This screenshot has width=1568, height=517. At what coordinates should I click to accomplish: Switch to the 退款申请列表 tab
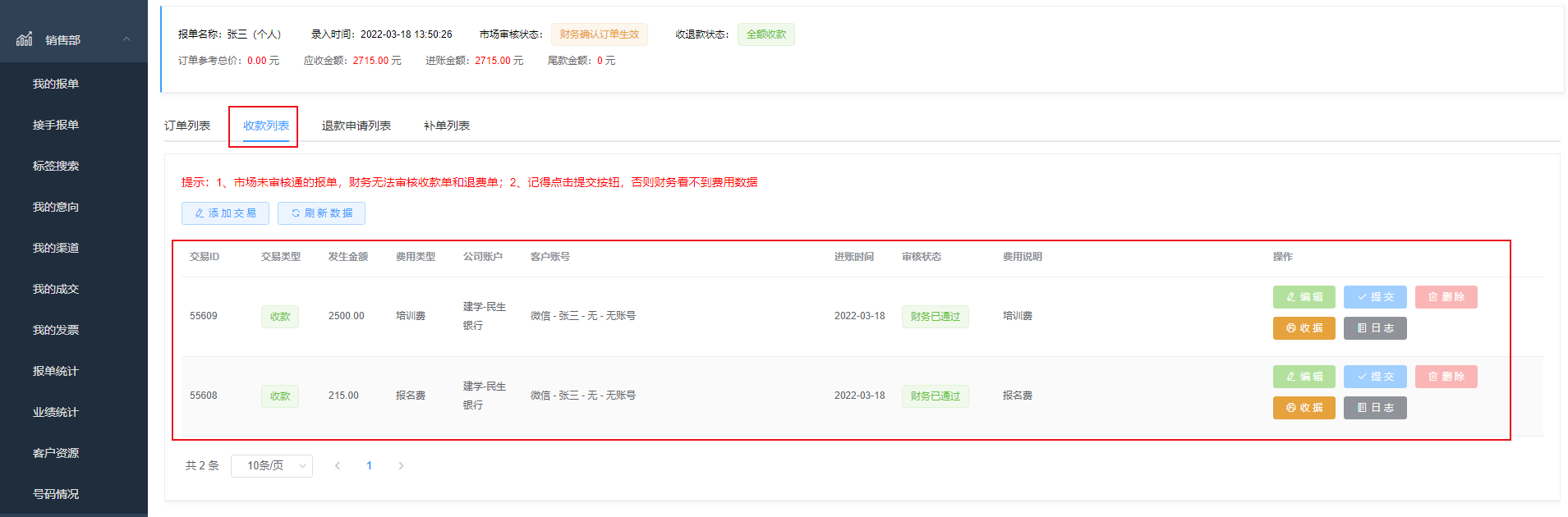356,126
